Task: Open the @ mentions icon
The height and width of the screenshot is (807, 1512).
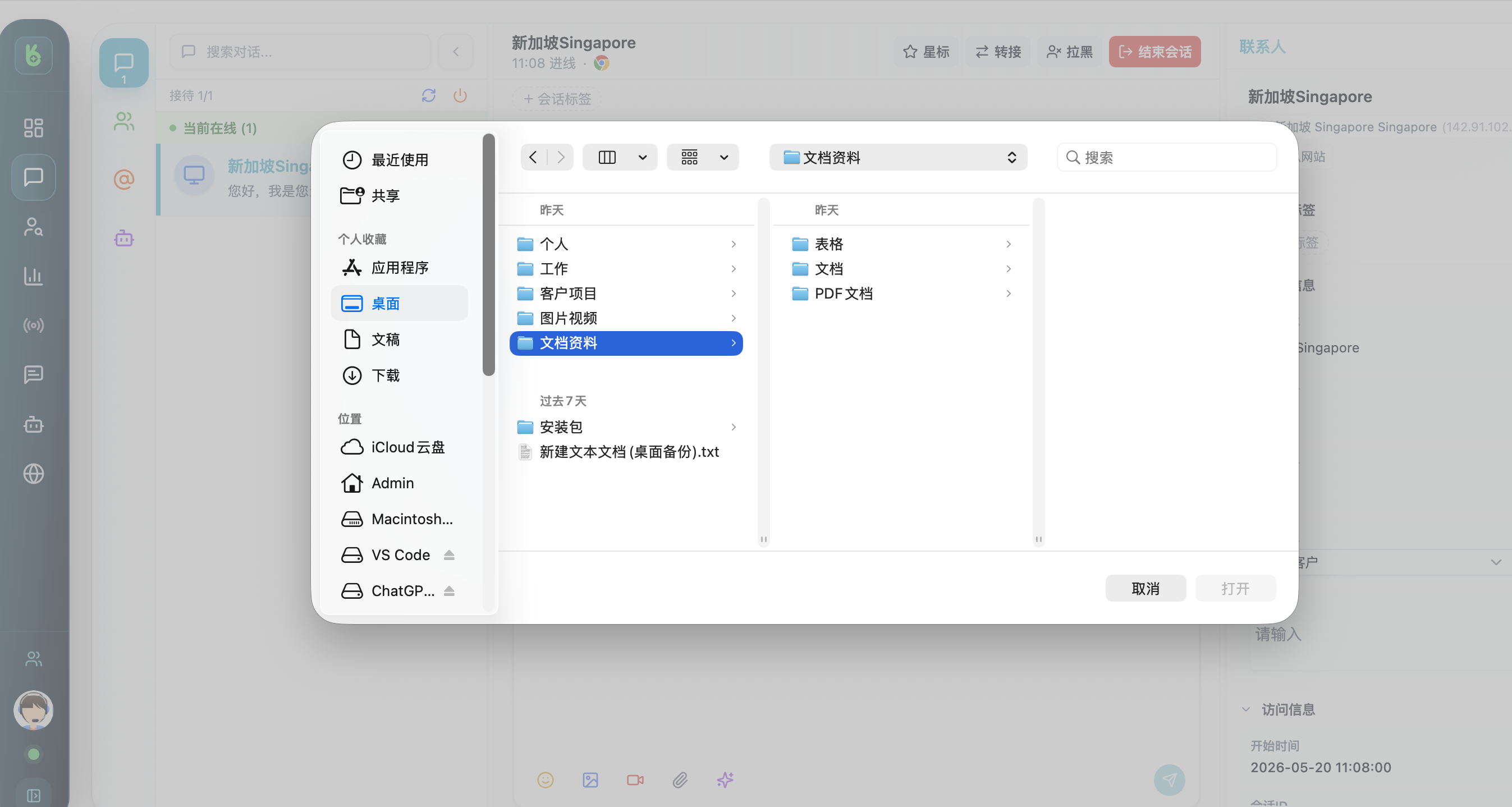Action: click(124, 179)
